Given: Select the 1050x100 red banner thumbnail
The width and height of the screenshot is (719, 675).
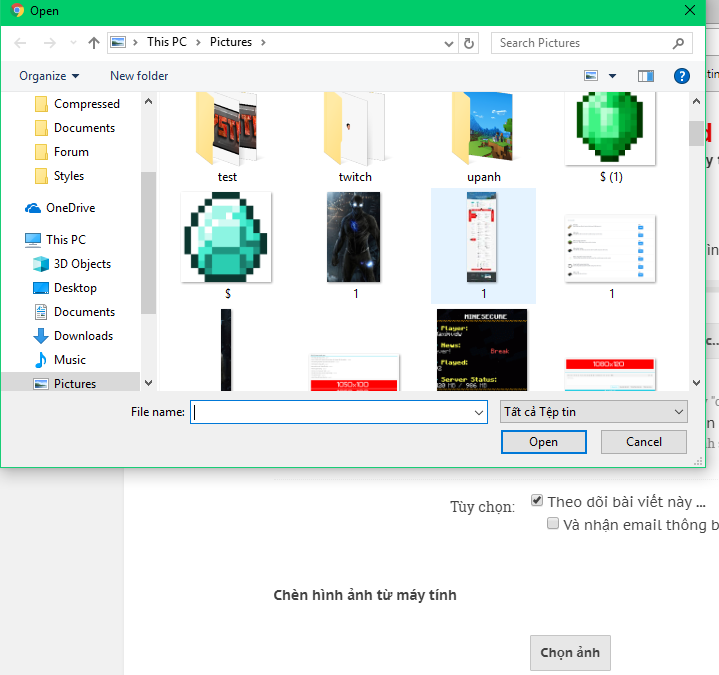Looking at the screenshot, I should pyautogui.click(x=354, y=372).
